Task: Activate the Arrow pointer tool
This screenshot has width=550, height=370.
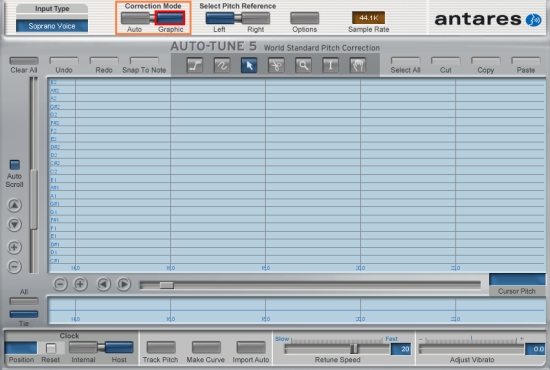Action: 249,66
